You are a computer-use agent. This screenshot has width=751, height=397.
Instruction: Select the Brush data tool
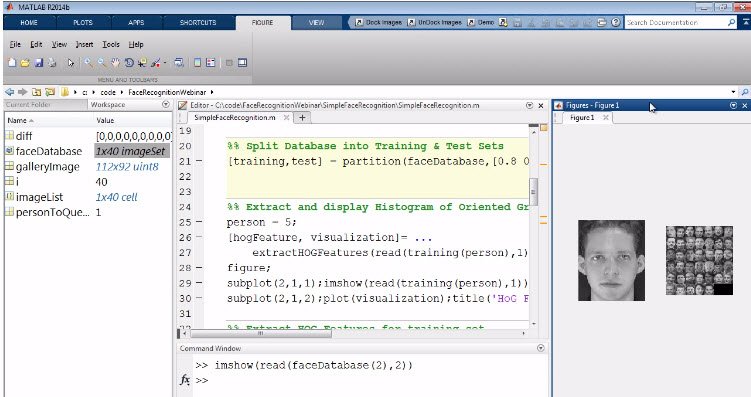pyautogui.click(x=156, y=63)
